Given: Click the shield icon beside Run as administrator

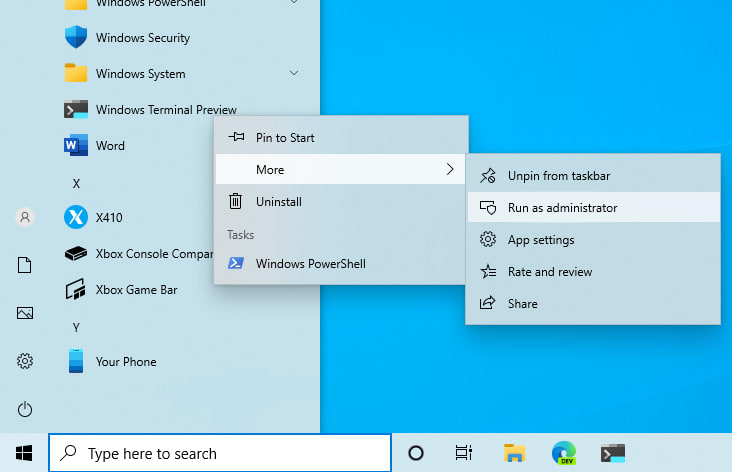Looking at the screenshot, I should [488, 208].
